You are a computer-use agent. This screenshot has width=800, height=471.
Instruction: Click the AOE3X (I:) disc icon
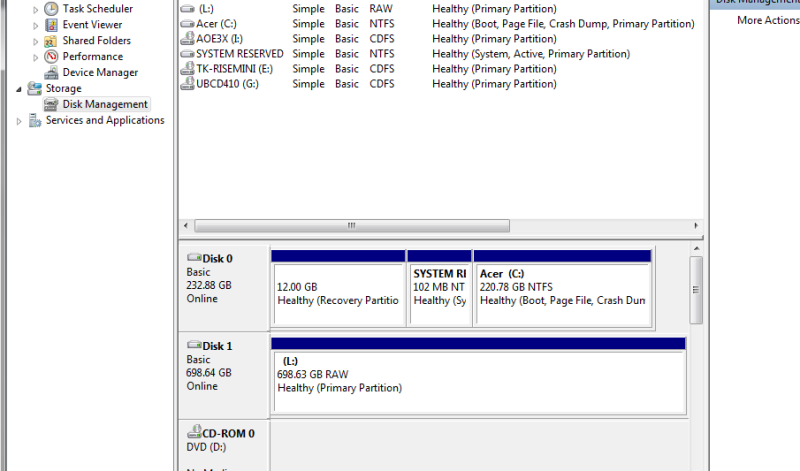pos(188,38)
